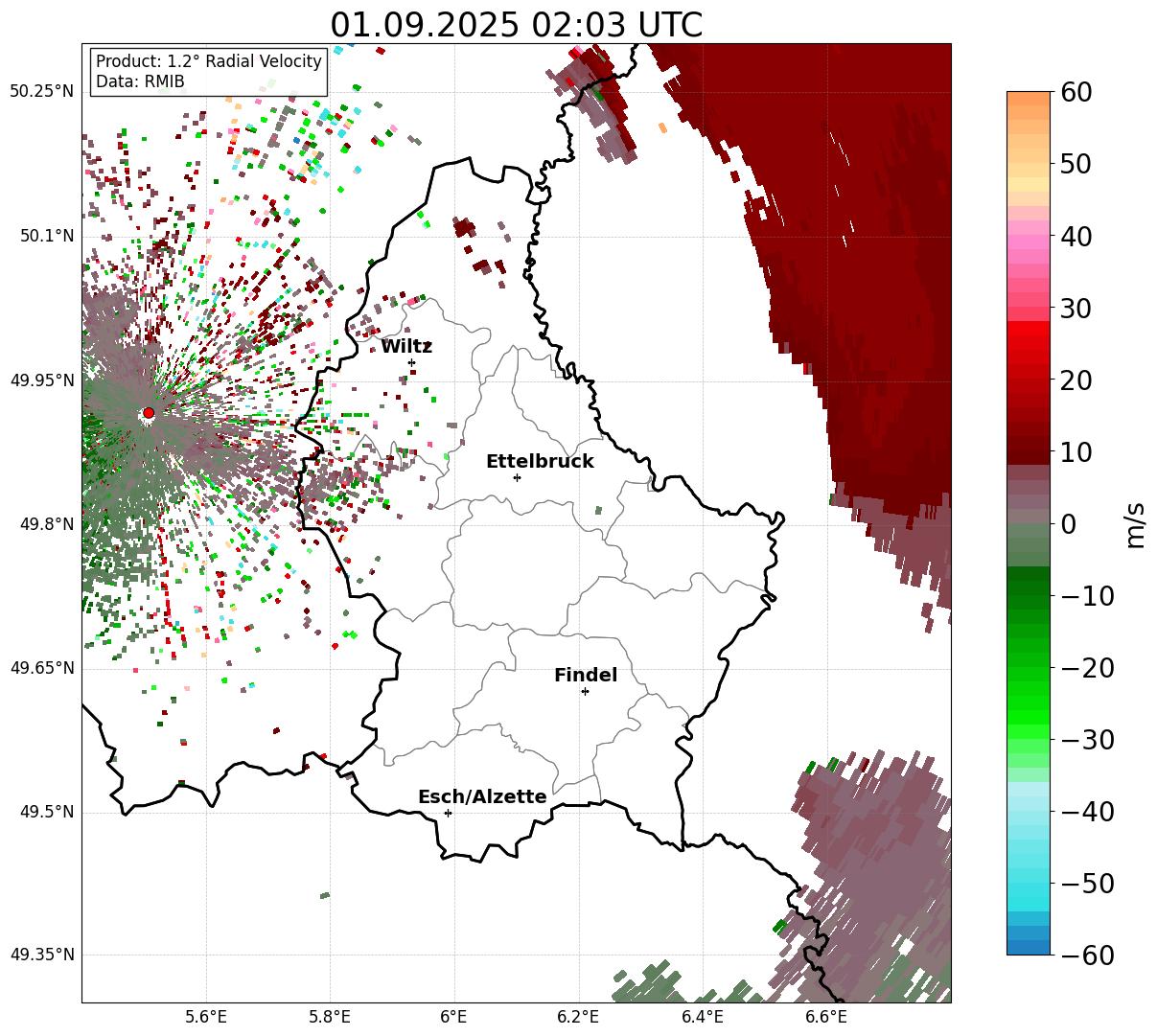Viewport: 1157px width, 1036px height.
Task: Click the colorbar label 10
Action: click(1076, 451)
